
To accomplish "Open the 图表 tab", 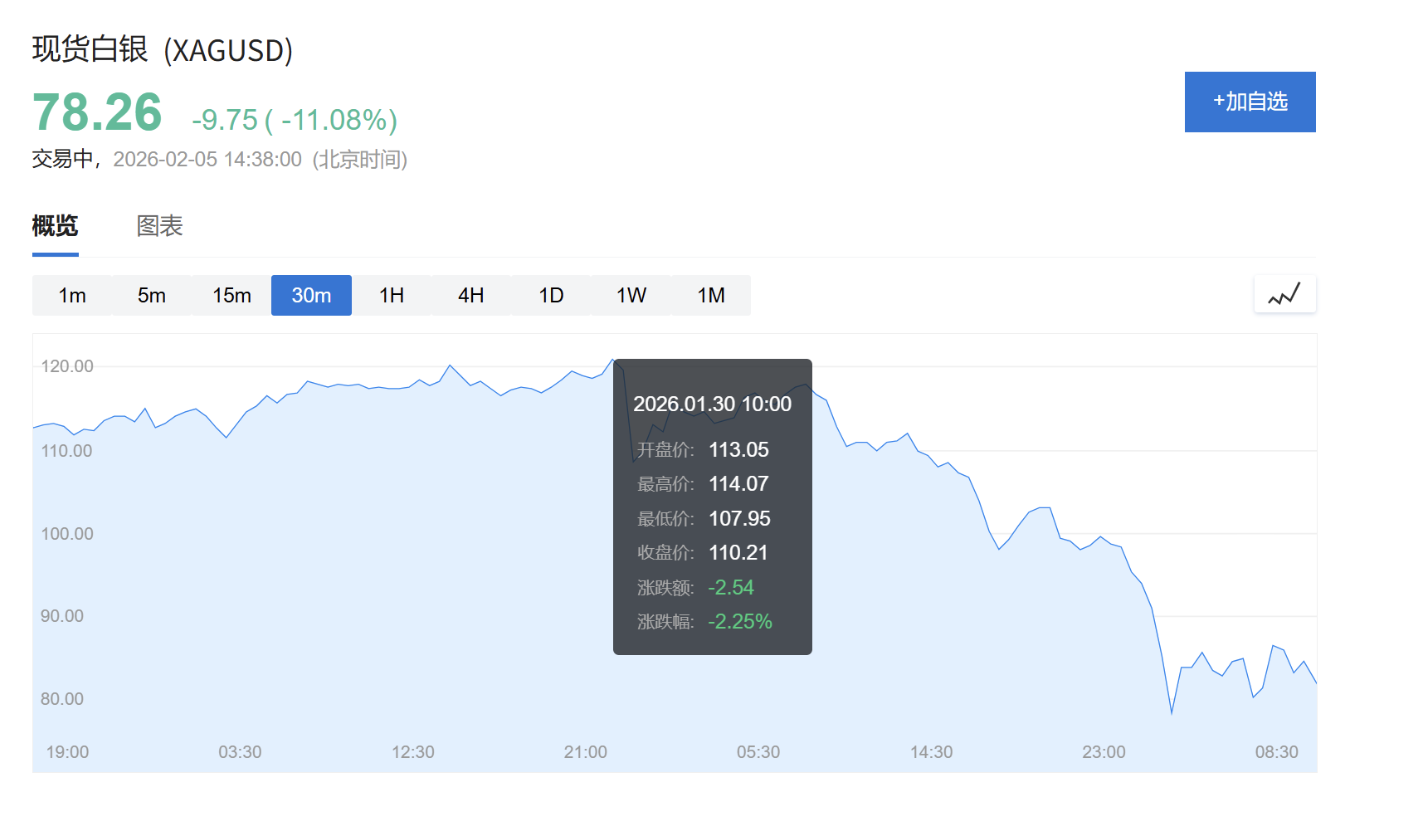I will tap(160, 226).
